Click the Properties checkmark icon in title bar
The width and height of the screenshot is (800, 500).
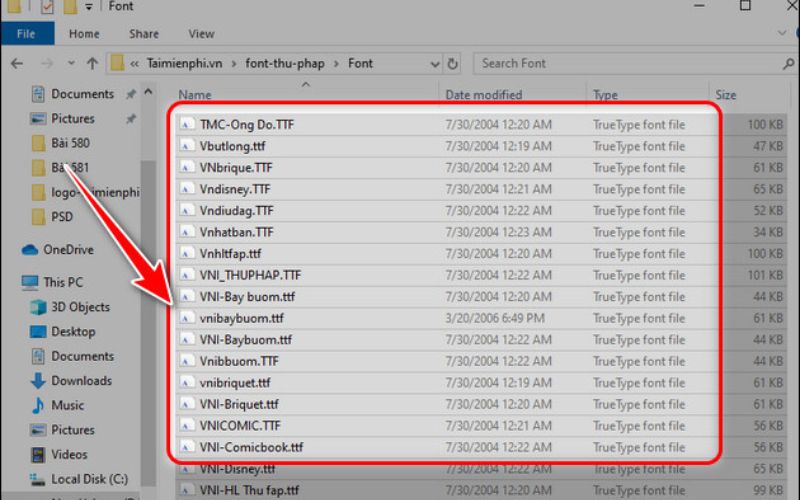pyautogui.click(x=47, y=7)
